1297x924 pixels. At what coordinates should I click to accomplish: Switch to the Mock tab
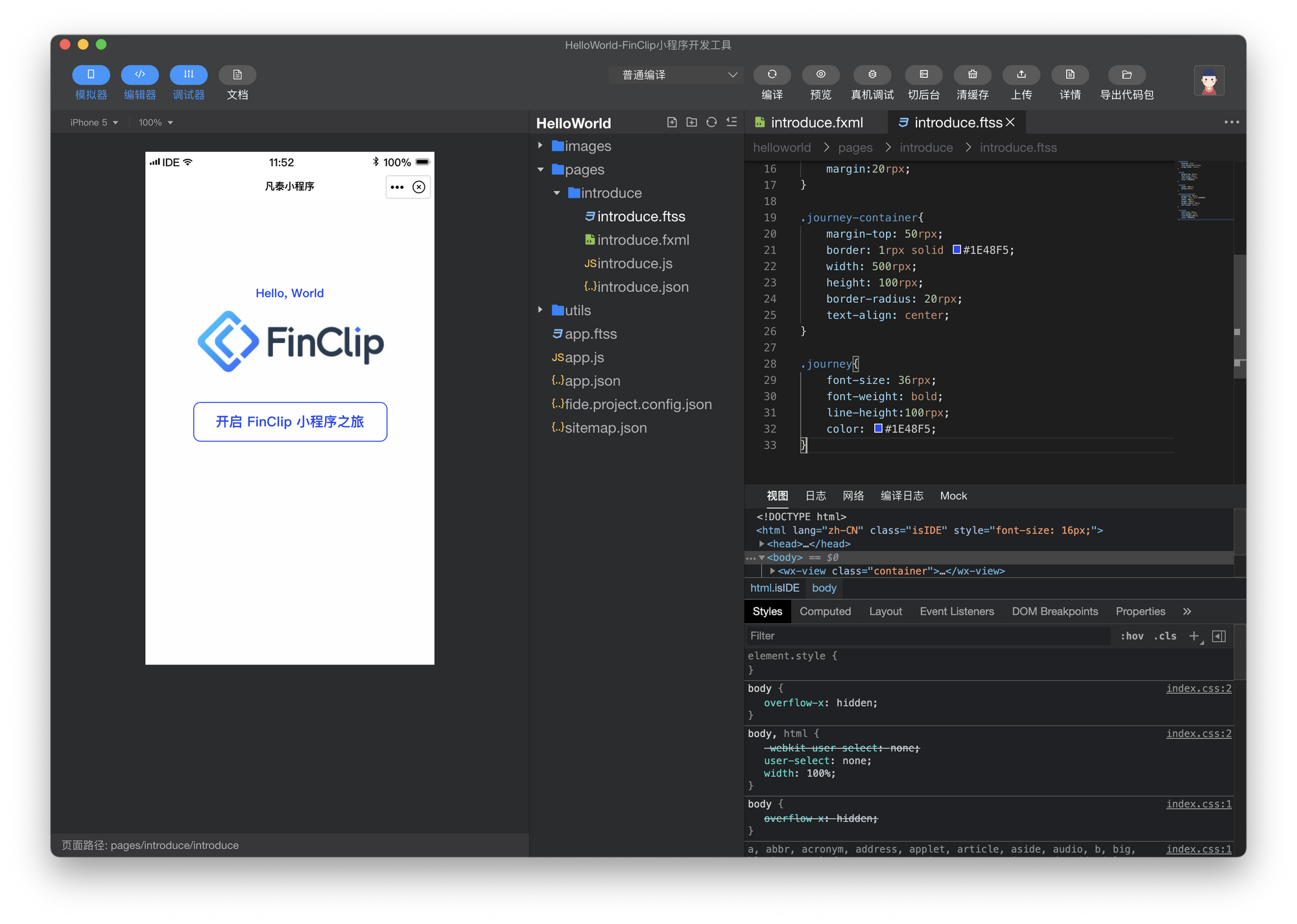click(953, 496)
